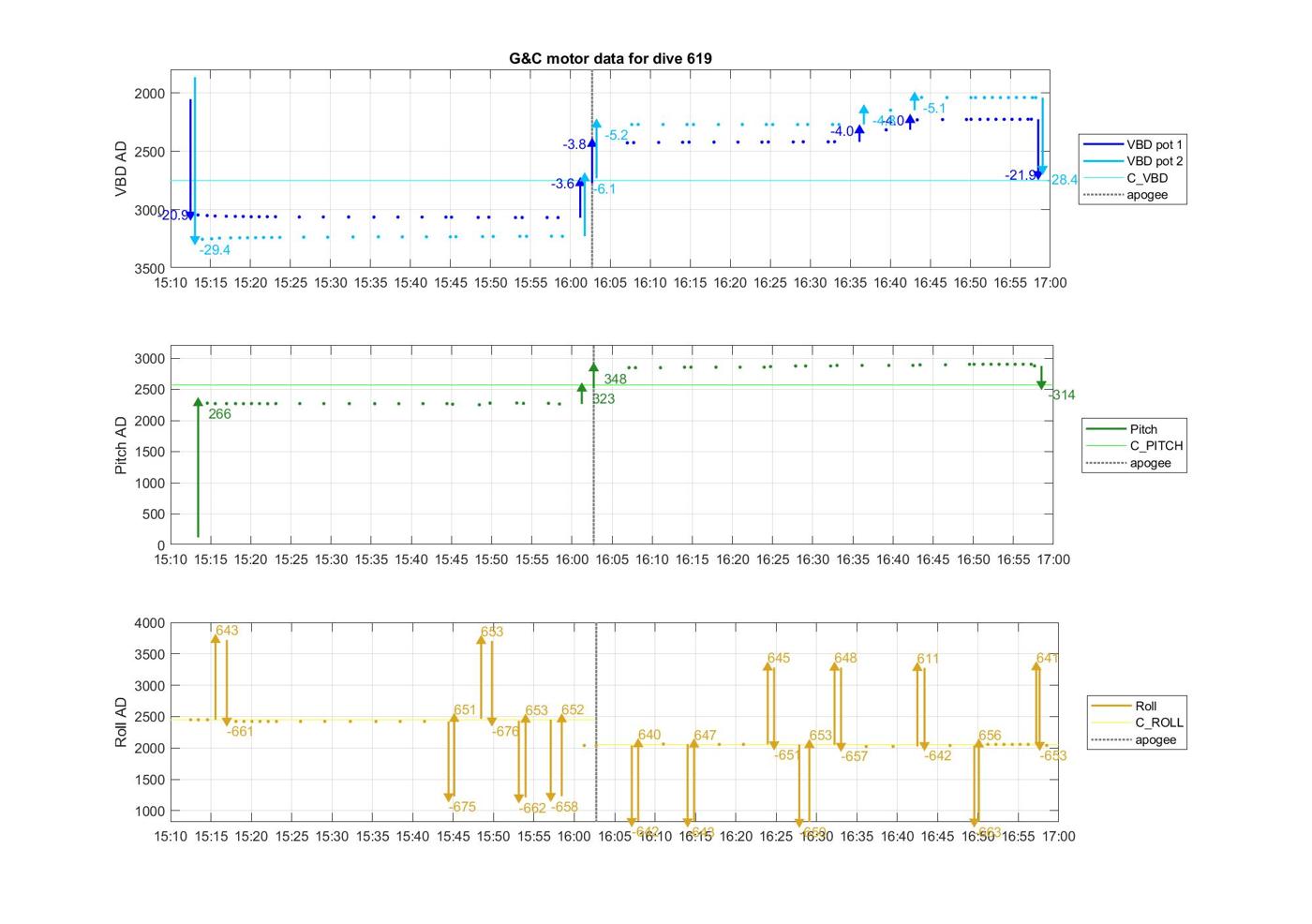Click the -642 roll data label

coord(938,756)
